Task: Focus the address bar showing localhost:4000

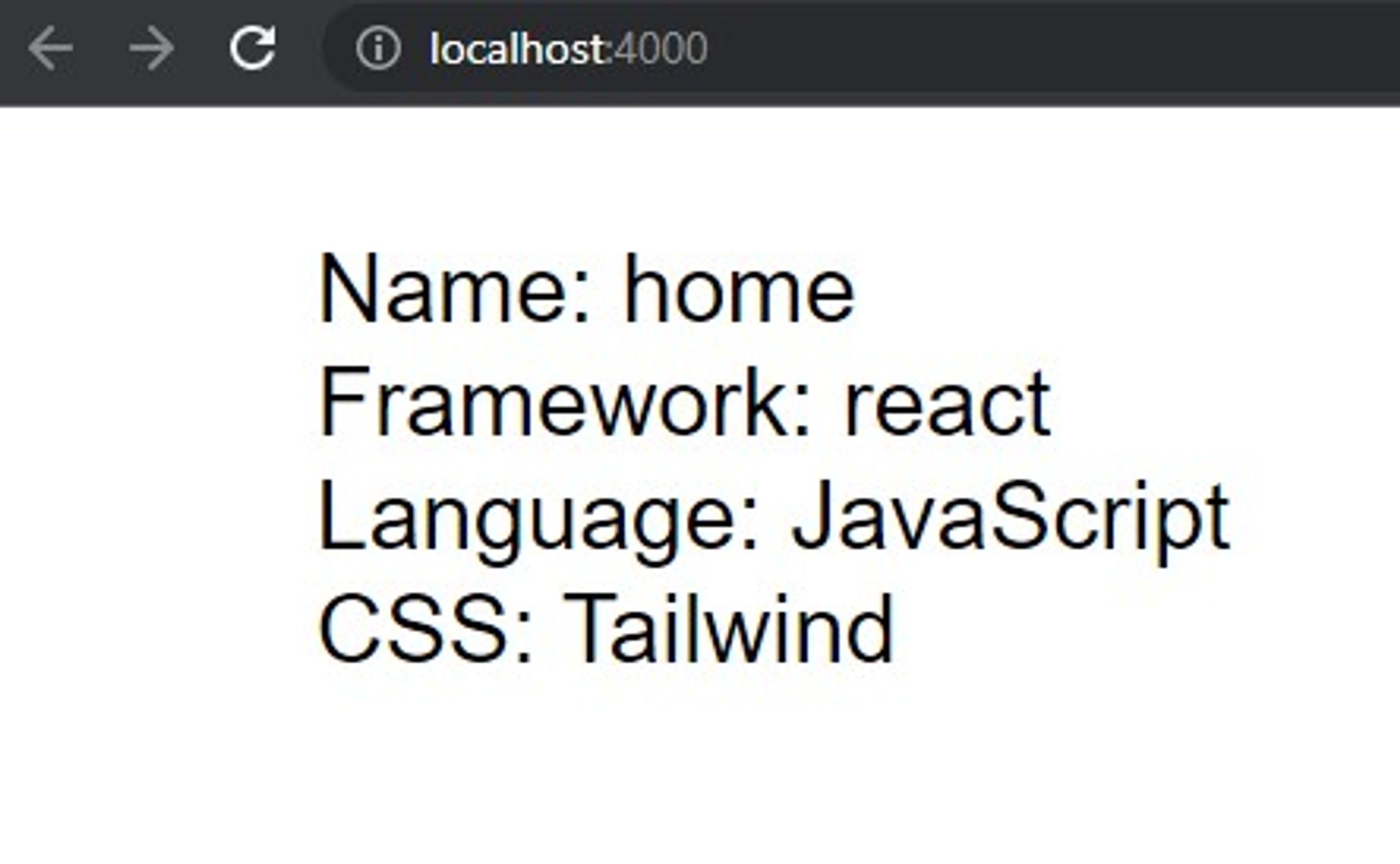Action: coord(861,49)
